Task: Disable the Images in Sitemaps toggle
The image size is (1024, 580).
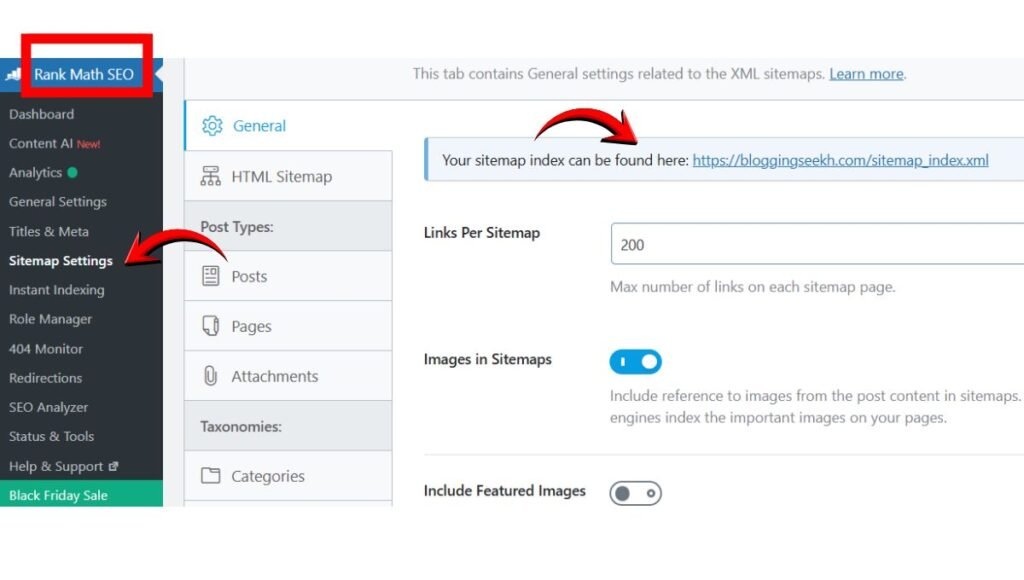Action: 636,361
